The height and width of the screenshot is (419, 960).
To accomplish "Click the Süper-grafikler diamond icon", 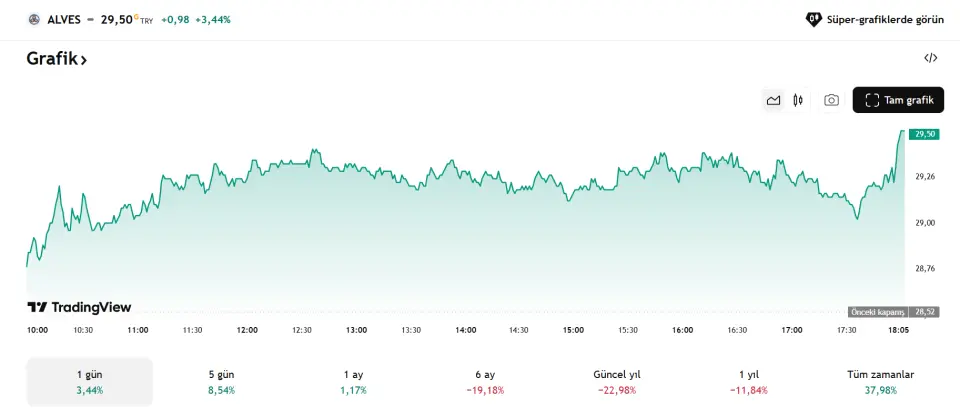I will (814, 19).
